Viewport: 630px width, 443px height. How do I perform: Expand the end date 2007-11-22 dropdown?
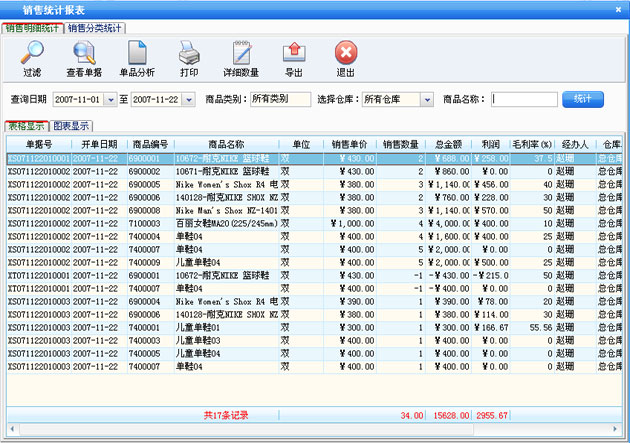pos(187,100)
